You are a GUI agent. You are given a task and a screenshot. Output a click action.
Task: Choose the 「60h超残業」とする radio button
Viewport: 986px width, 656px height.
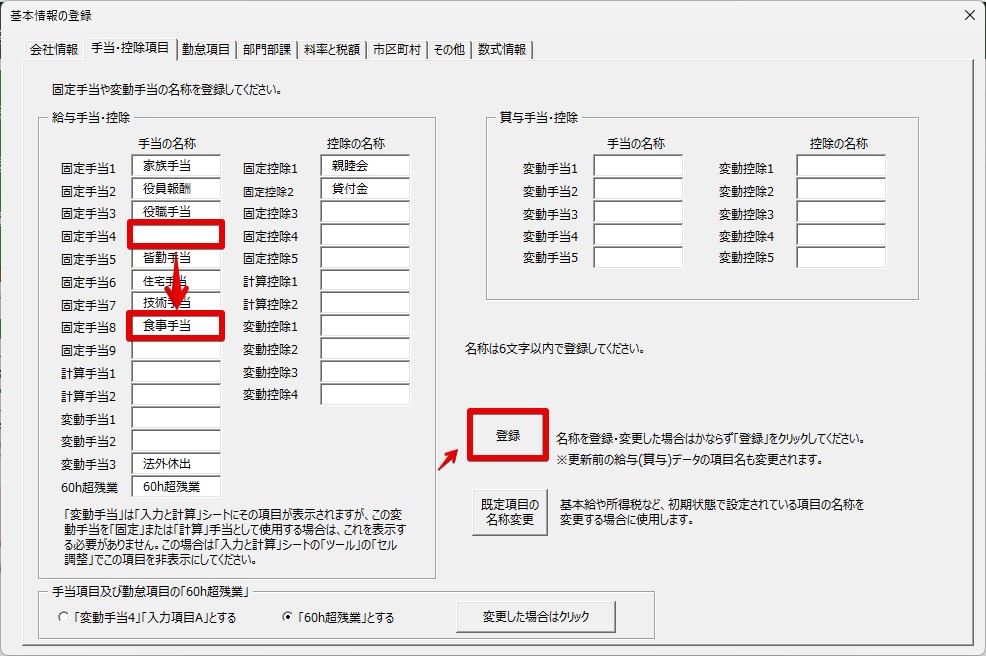click(x=288, y=618)
